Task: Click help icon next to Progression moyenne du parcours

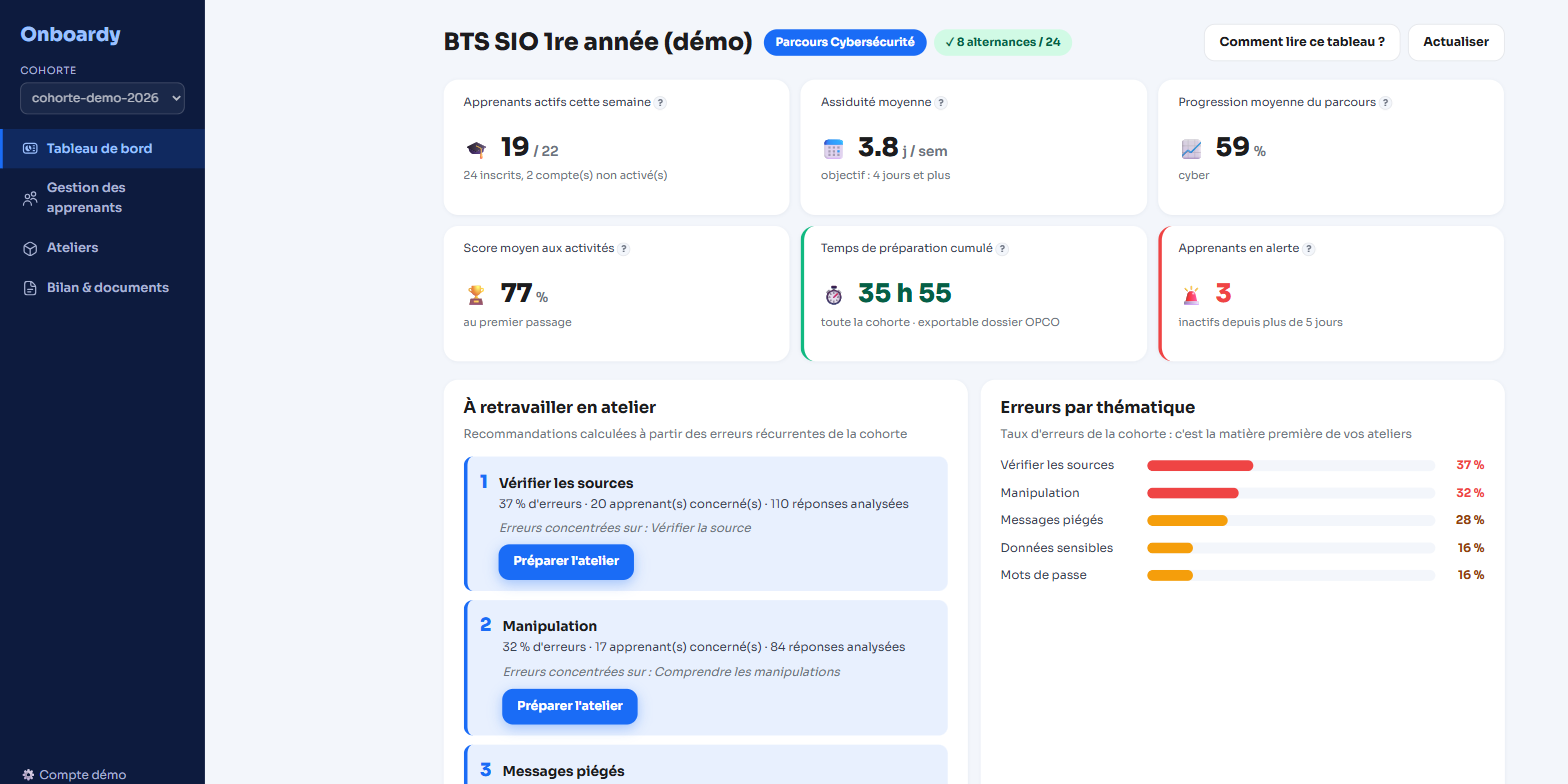Action: tap(1385, 103)
